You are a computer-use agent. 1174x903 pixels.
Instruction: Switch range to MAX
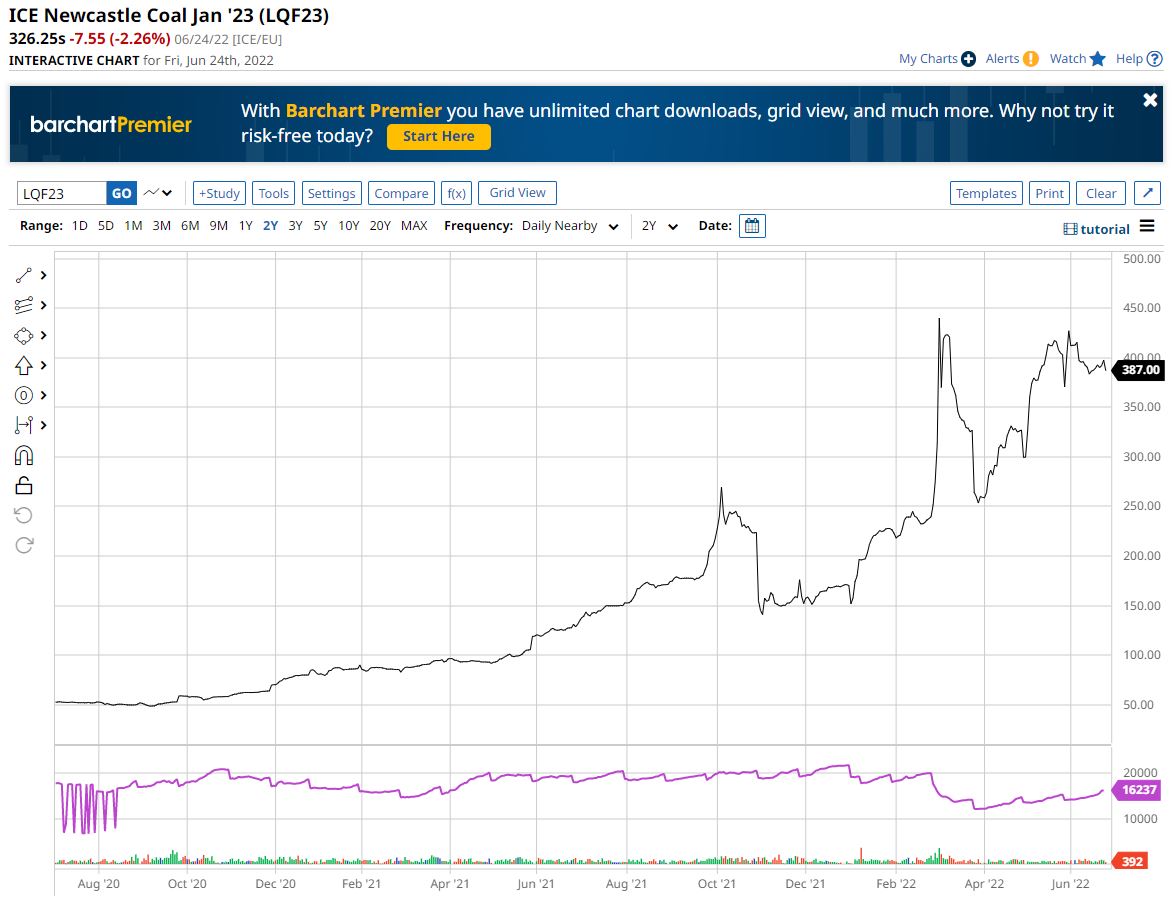pyautogui.click(x=414, y=226)
